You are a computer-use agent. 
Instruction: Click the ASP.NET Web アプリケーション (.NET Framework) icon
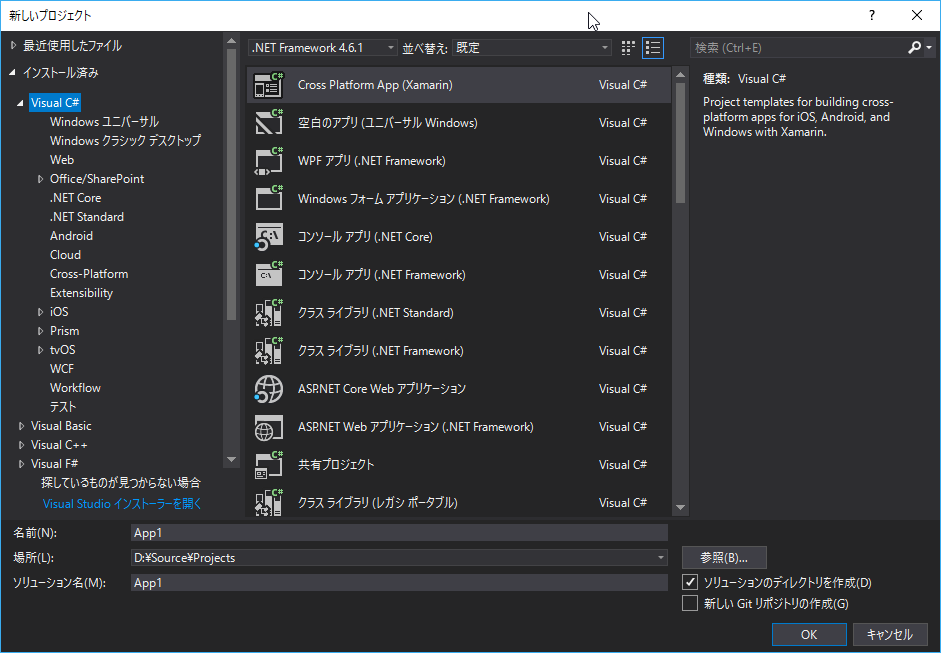(268, 427)
